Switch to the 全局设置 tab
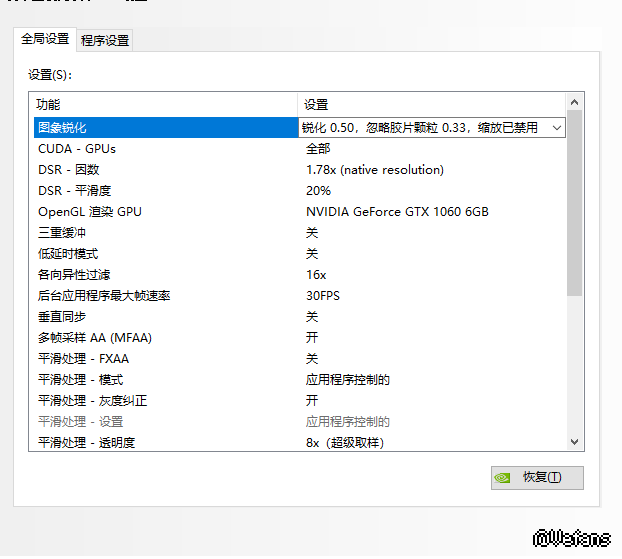Image resolution: width=622 pixels, height=559 pixels. pos(45,39)
